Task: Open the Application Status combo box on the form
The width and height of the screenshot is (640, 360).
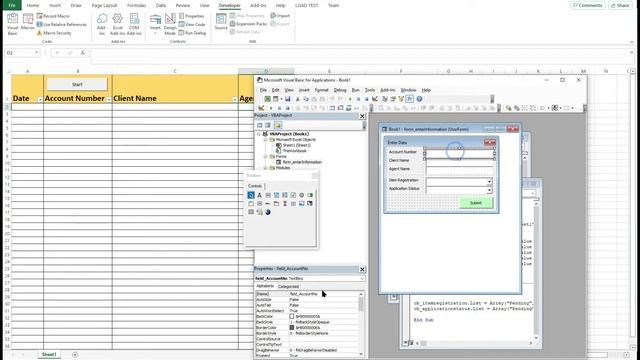Action: click(x=489, y=190)
